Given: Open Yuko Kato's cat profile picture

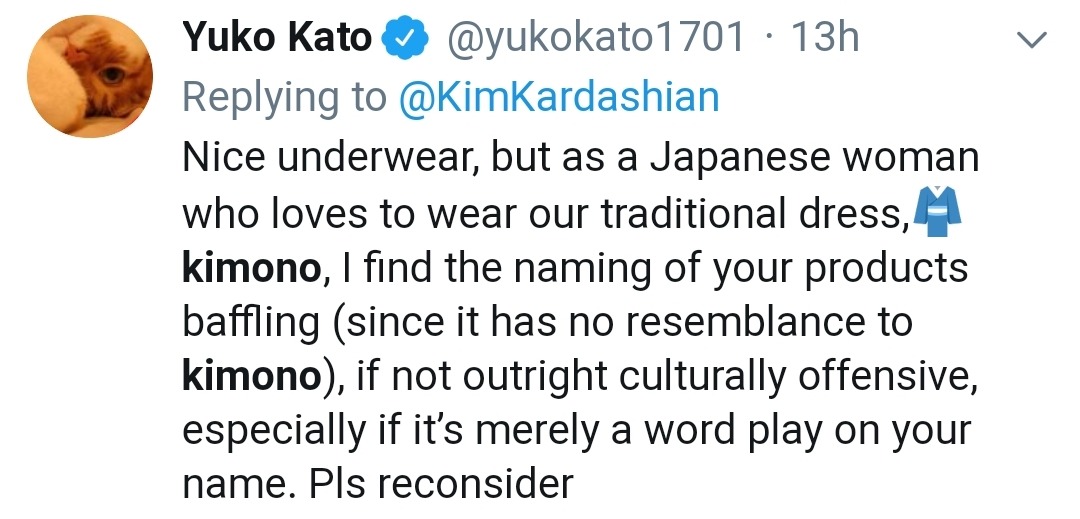Looking at the screenshot, I should coord(90,76).
